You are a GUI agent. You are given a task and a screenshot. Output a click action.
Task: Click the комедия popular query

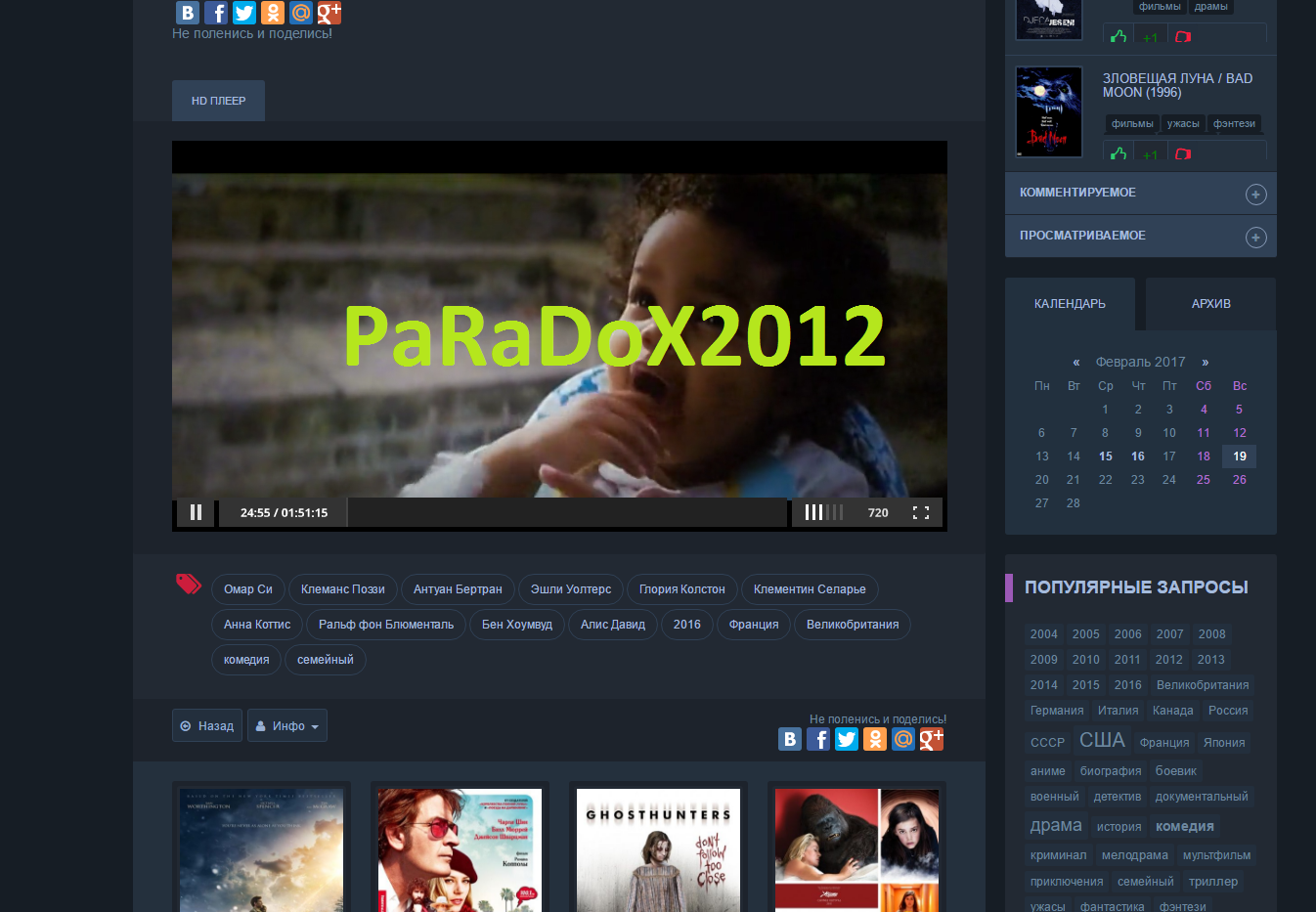point(1185,826)
